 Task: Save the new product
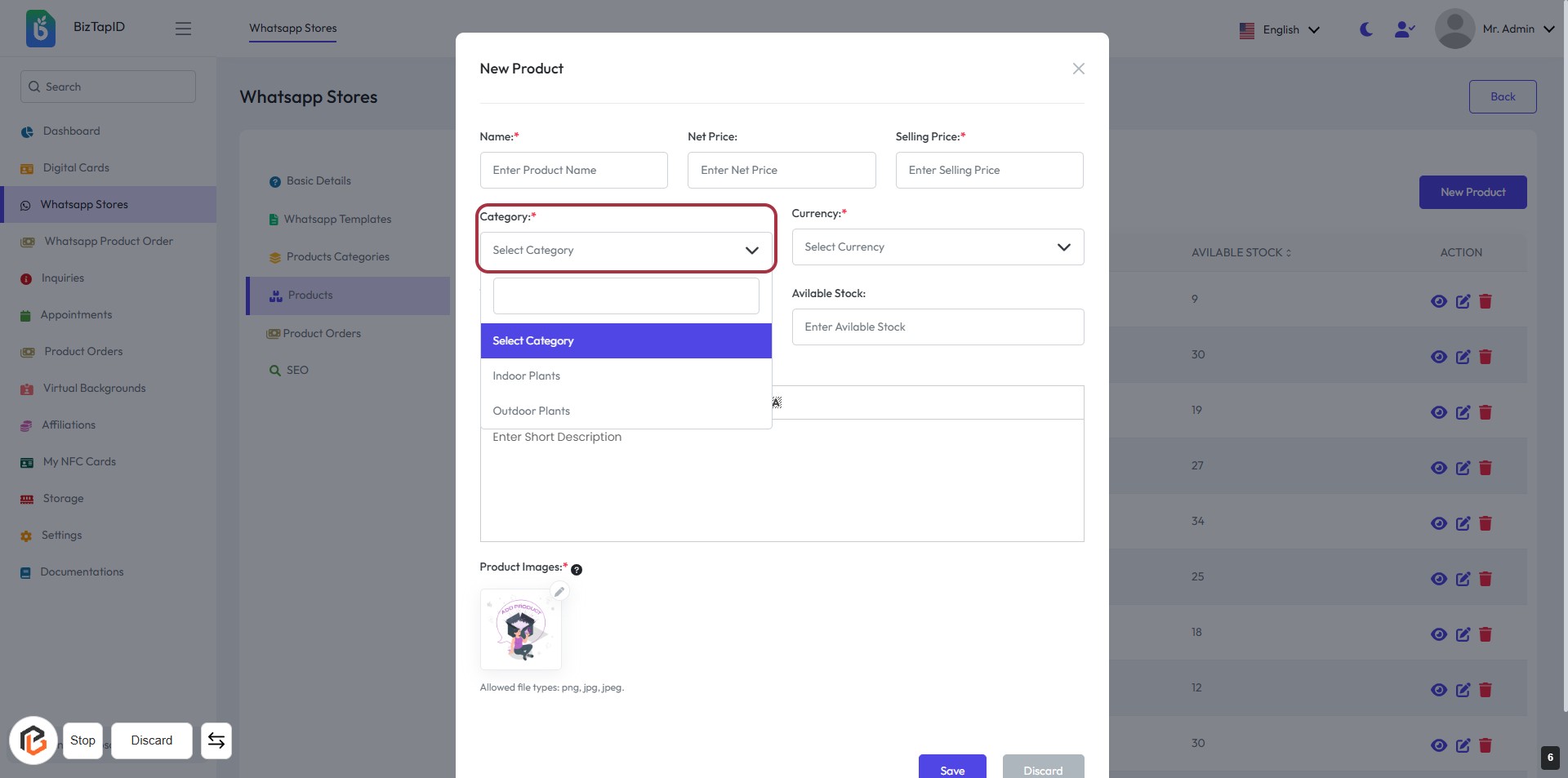click(951, 769)
